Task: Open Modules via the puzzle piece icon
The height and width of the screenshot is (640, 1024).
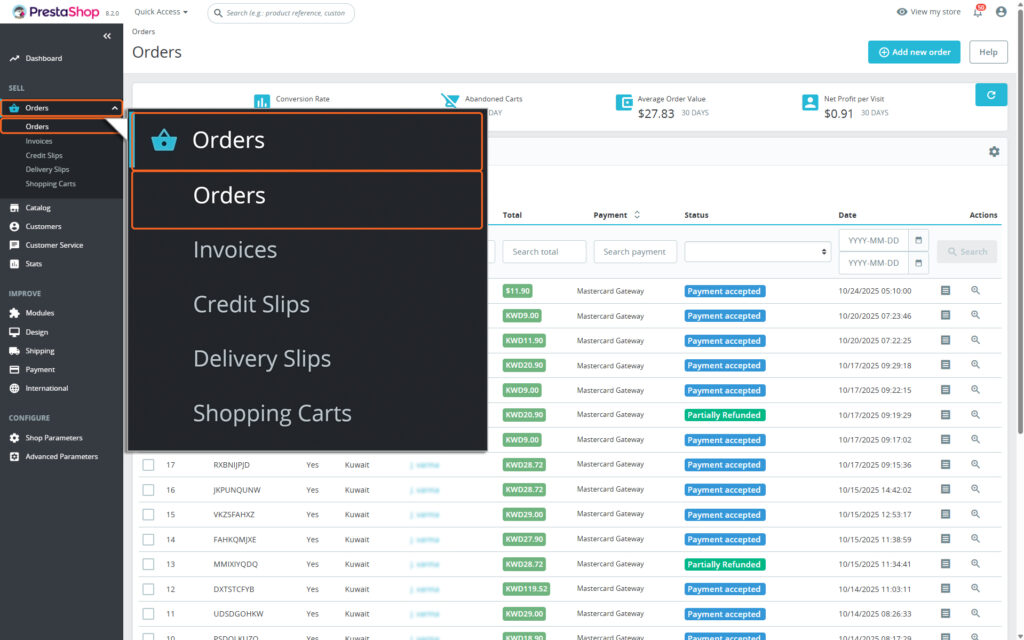Action: 14,313
